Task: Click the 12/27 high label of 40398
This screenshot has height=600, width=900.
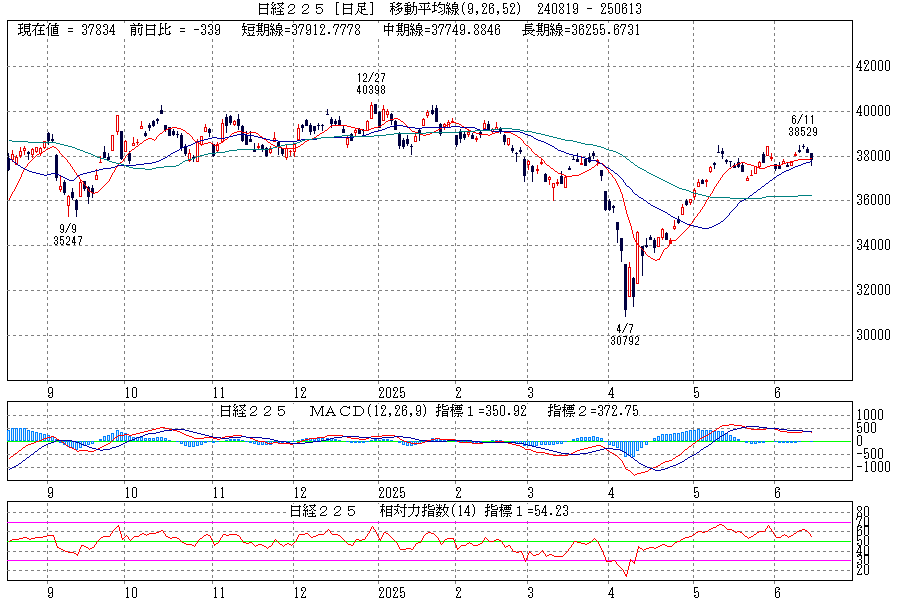Action: click(370, 89)
